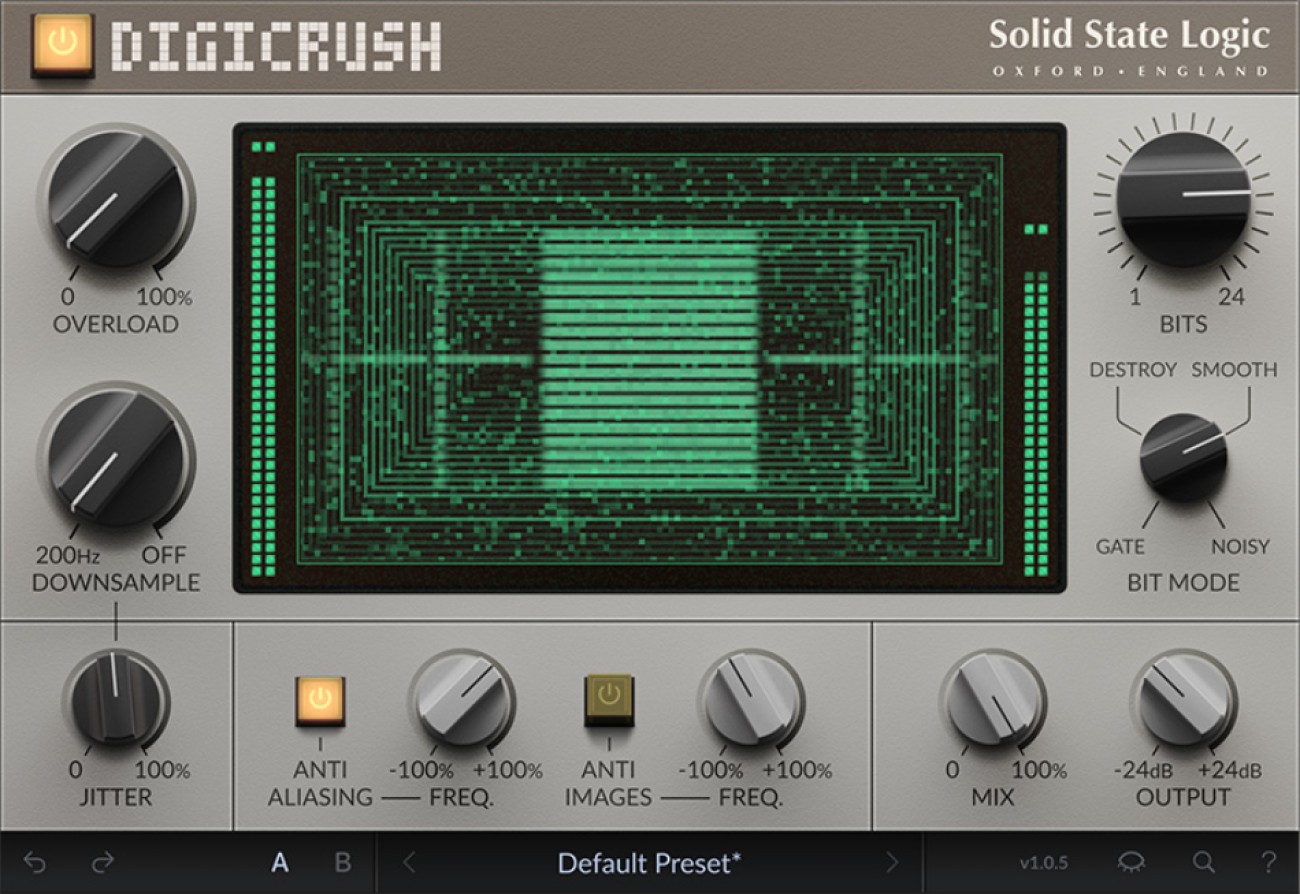Click the DIGICRUSH title logo

tap(277, 42)
